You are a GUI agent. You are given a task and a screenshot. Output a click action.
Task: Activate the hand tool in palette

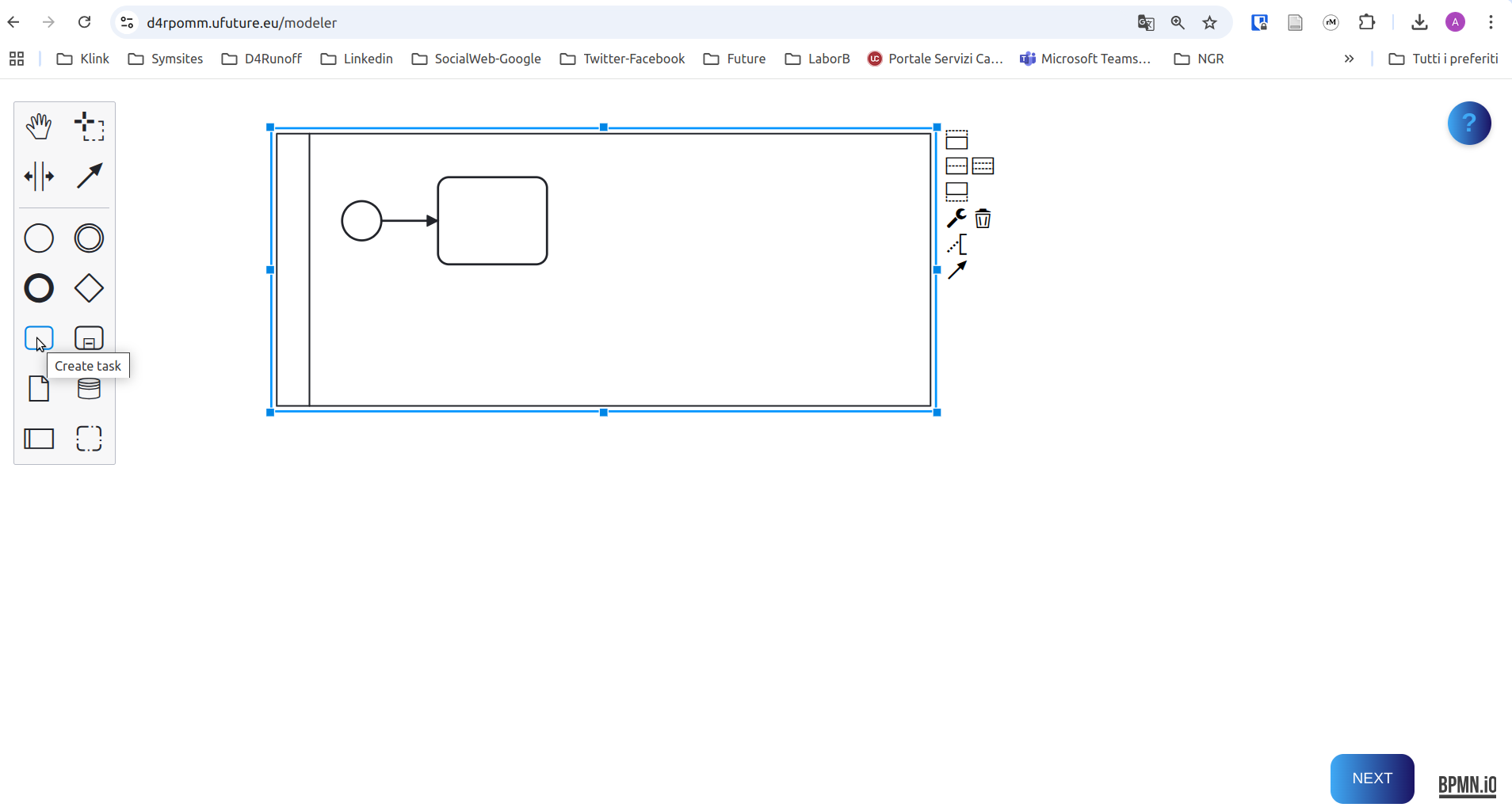(x=39, y=127)
